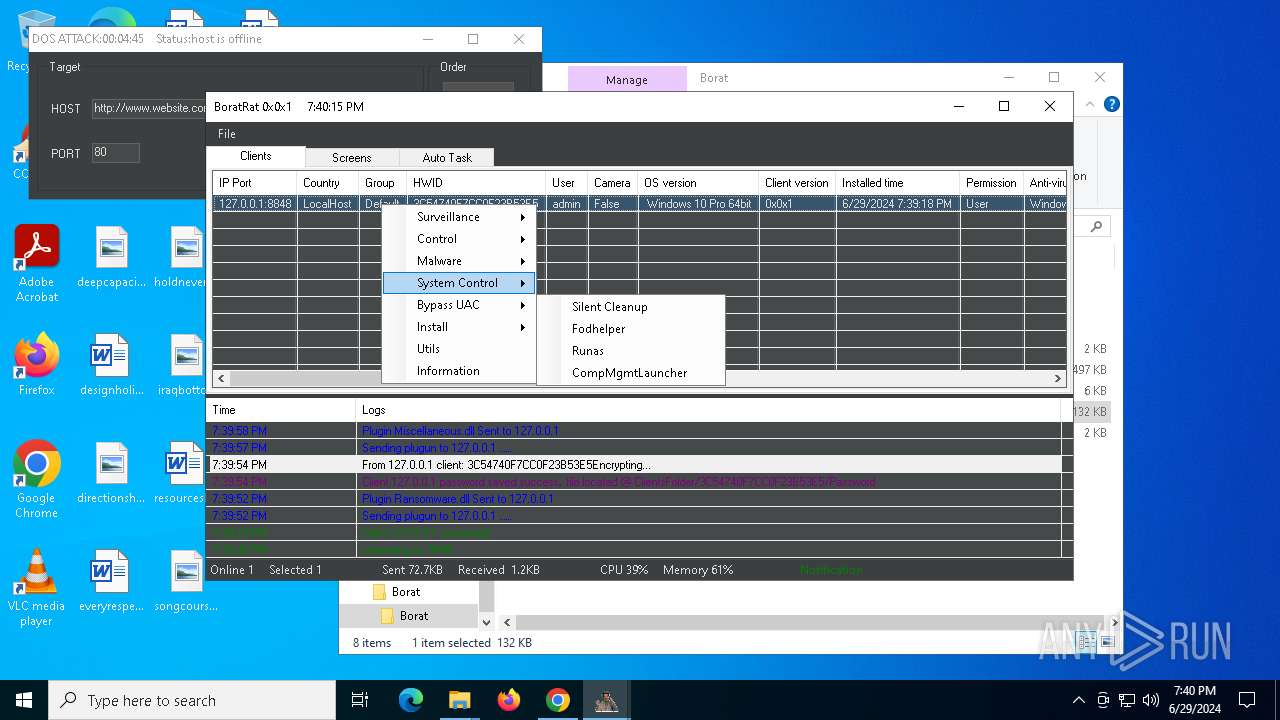The image size is (1280, 720).
Task: Click the Camera column header
Action: click(612, 183)
